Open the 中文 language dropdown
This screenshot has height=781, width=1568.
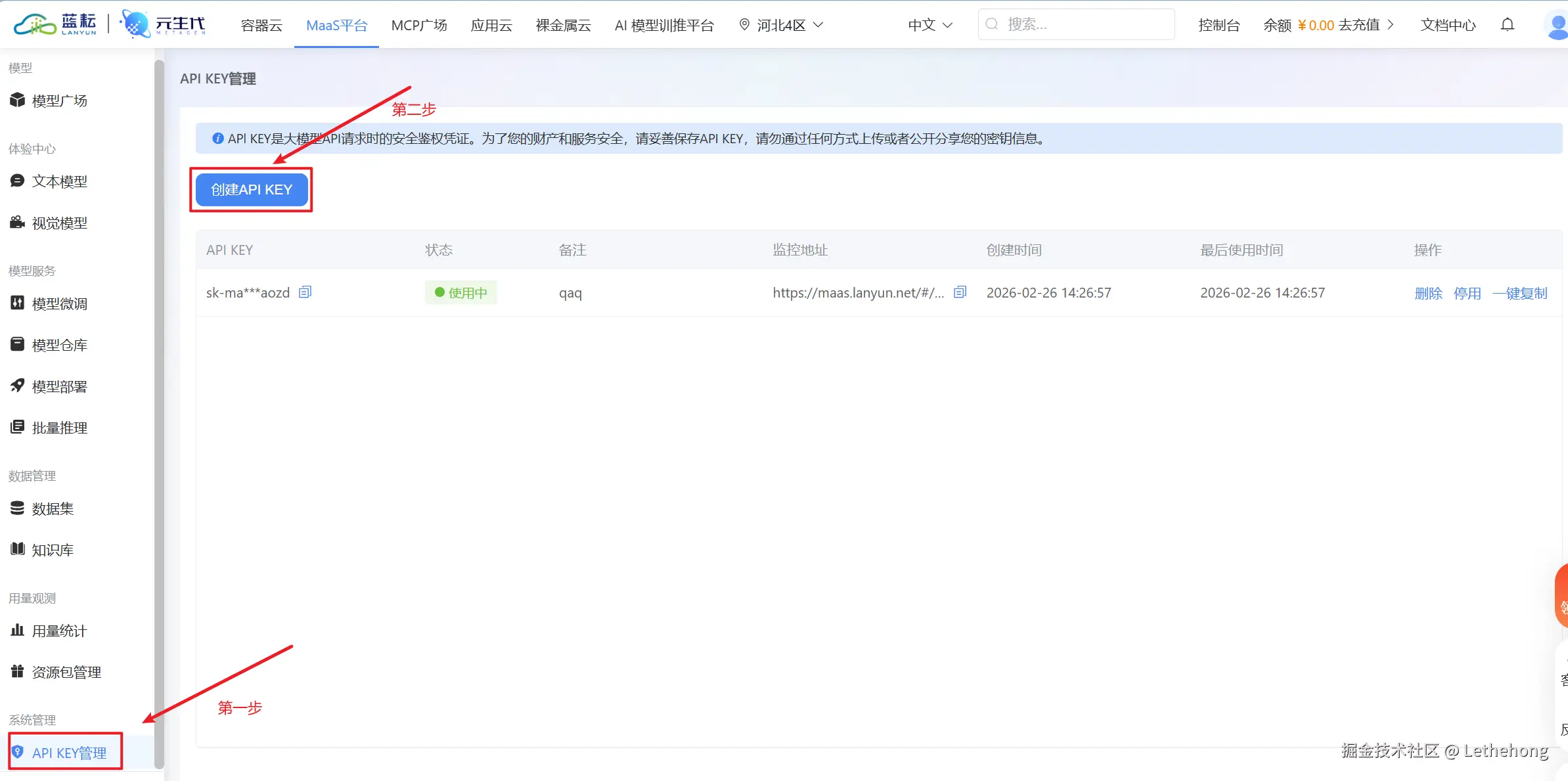(x=930, y=25)
